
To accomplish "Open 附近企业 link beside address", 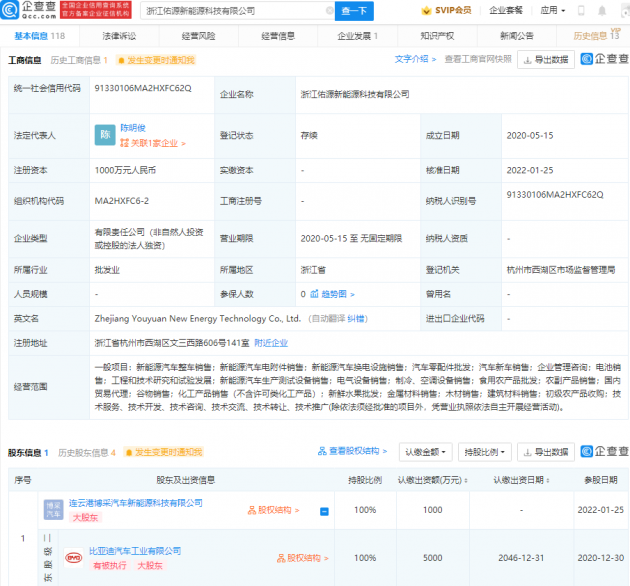I will (x=271, y=343).
